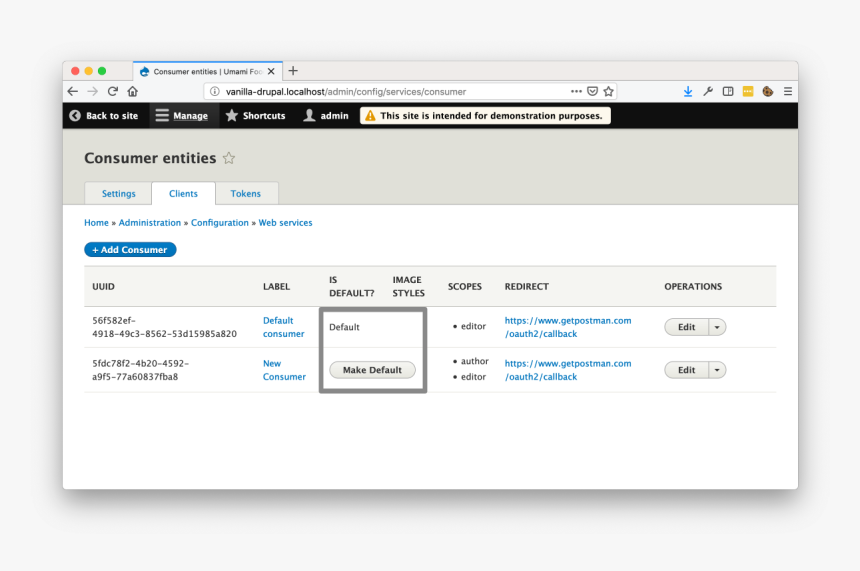Screen dimensions: 860x571
Task: Follow the Administration breadcrumb link
Action: coord(150,223)
